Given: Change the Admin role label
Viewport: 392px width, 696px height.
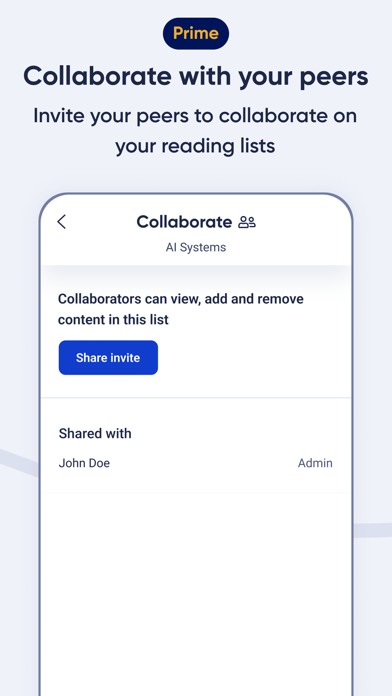Looking at the screenshot, I should click(x=315, y=463).
